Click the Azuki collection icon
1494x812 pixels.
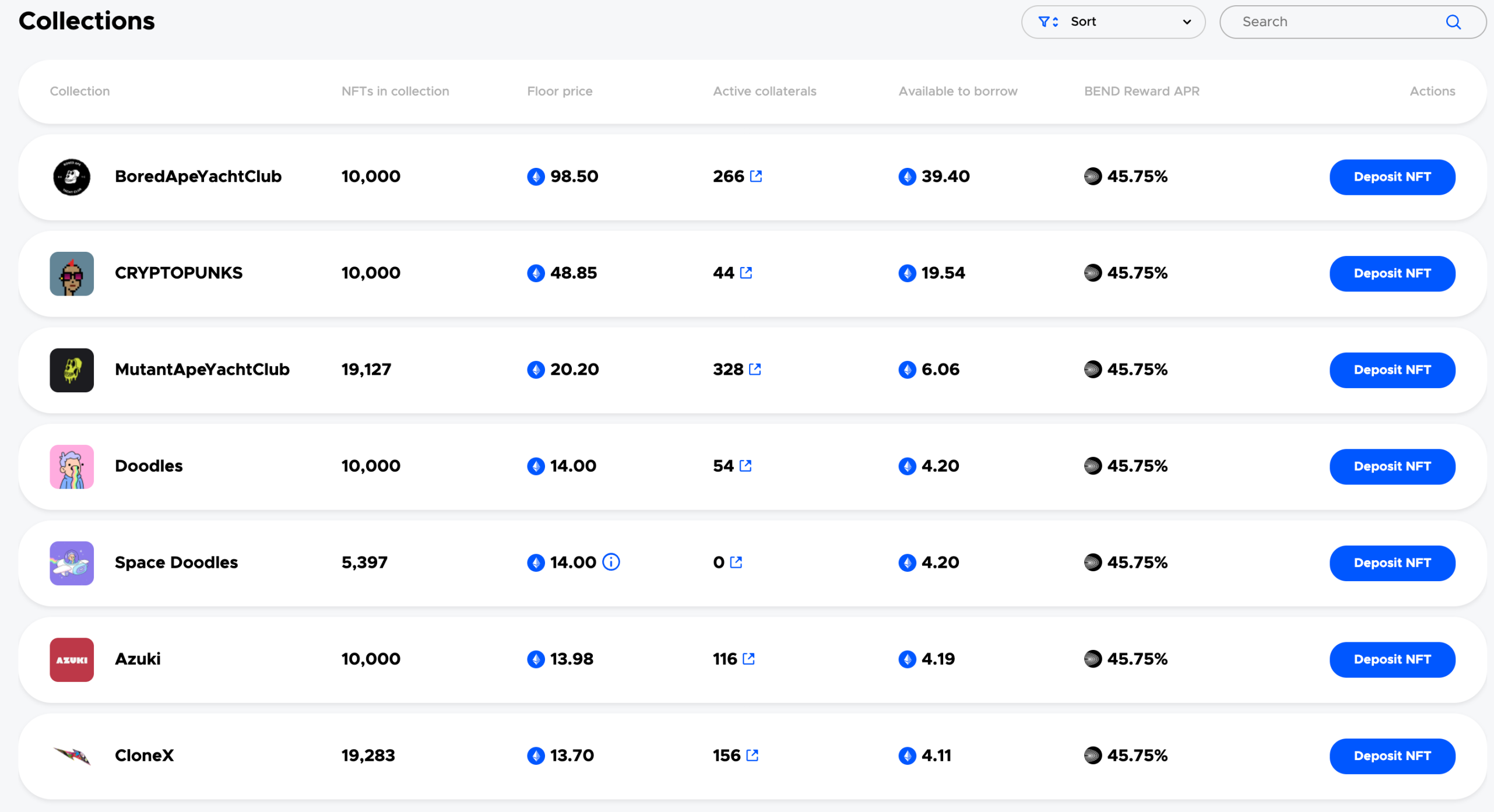[x=72, y=660]
